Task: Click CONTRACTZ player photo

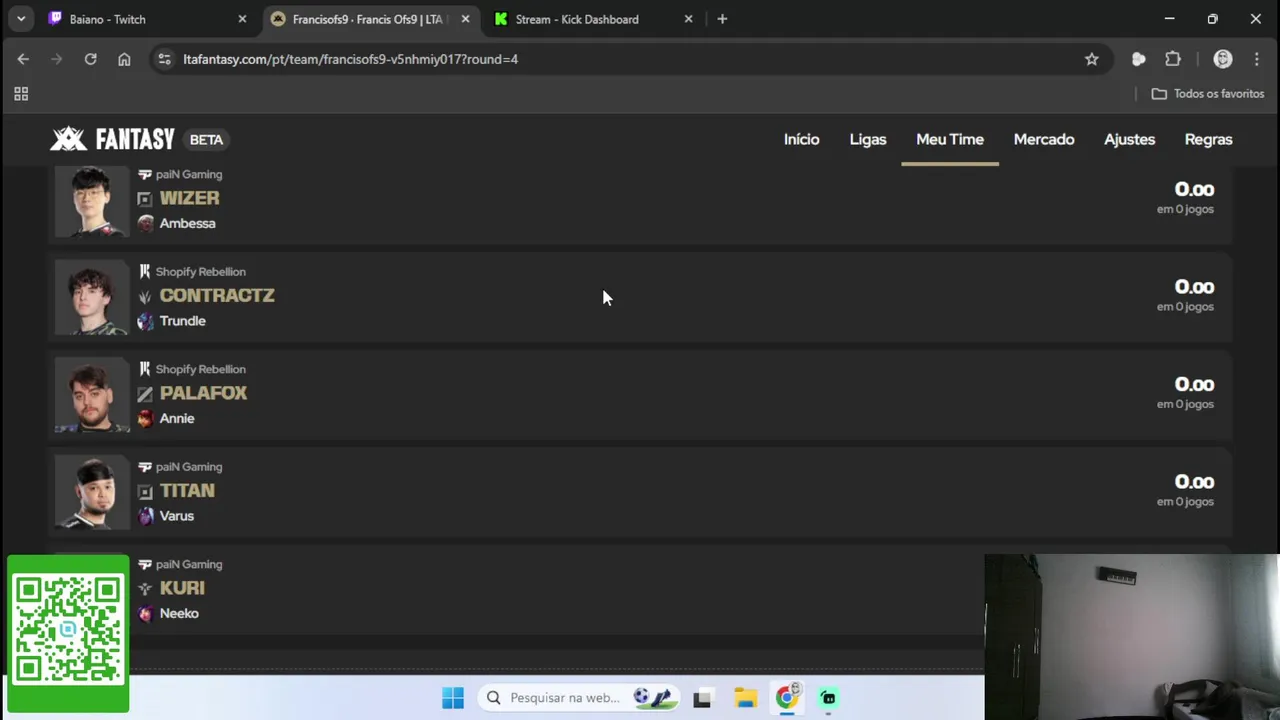Action: 92,298
